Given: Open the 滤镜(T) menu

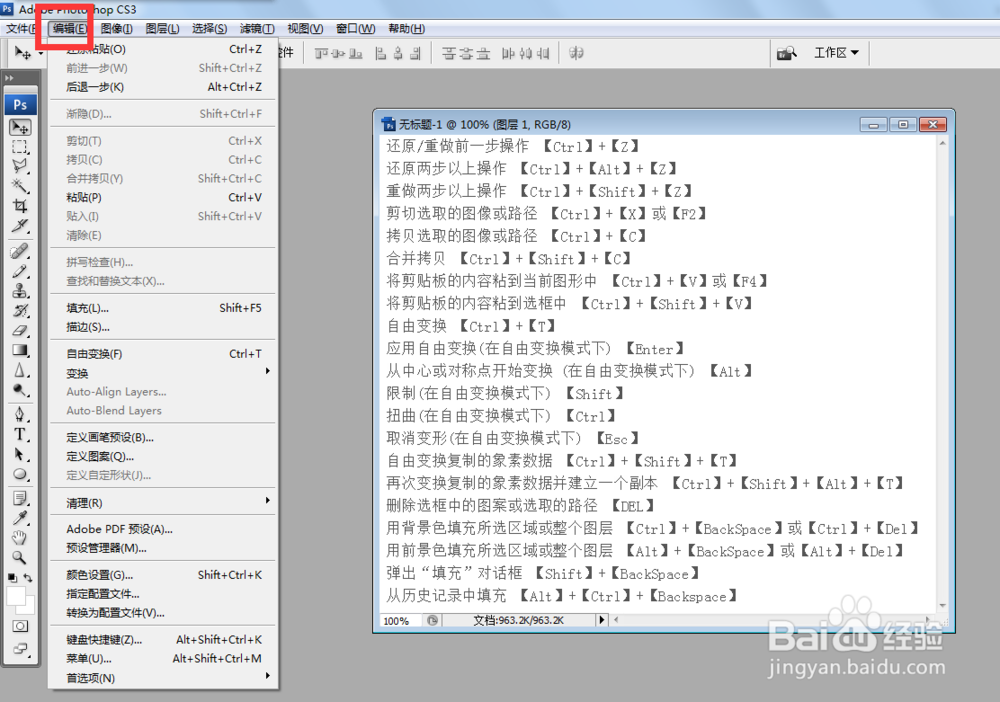Looking at the screenshot, I should (x=257, y=28).
